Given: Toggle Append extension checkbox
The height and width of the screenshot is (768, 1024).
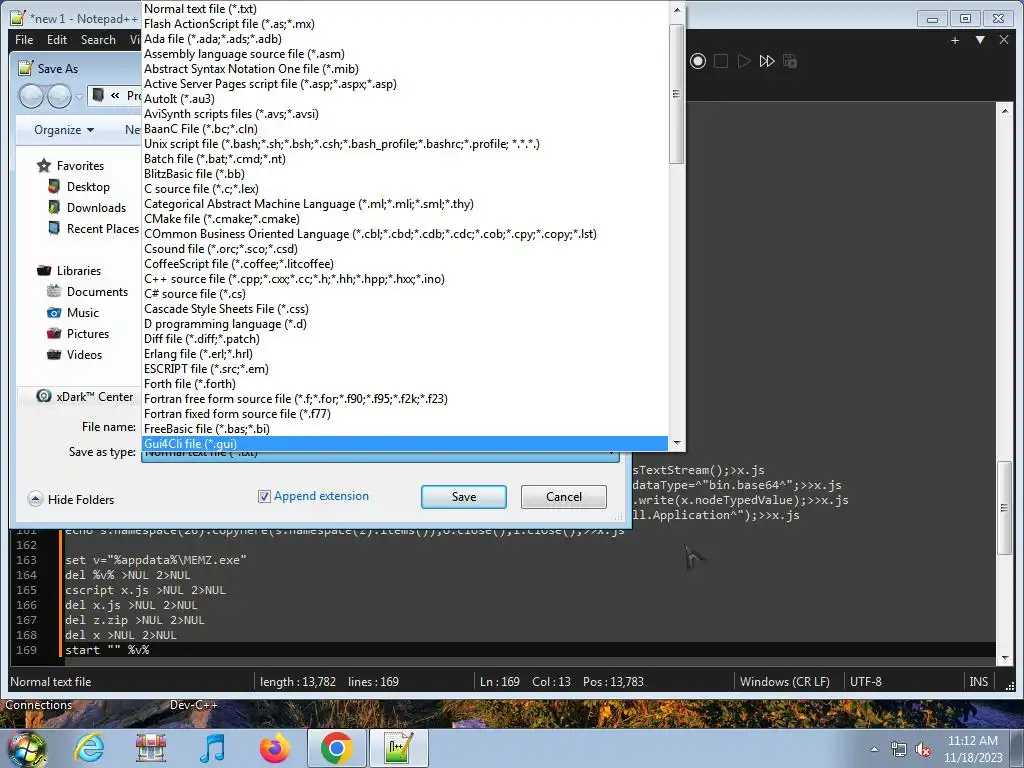Looking at the screenshot, I should [x=264, y=496].
